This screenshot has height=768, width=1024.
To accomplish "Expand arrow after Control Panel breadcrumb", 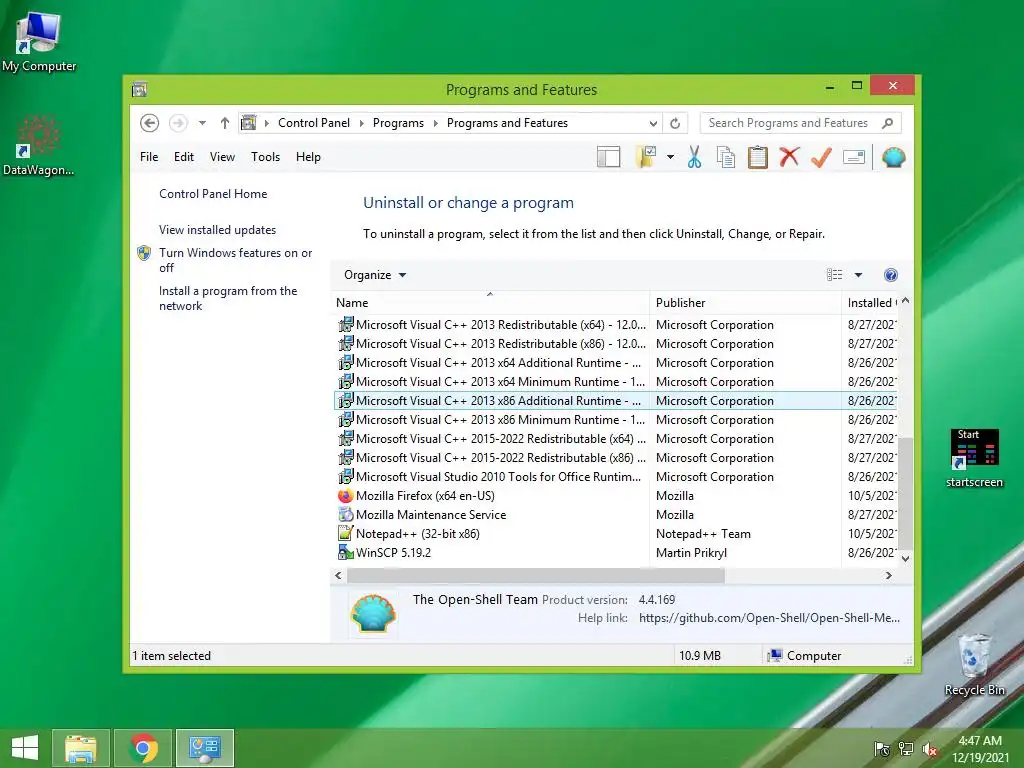I will coord(362,123).
